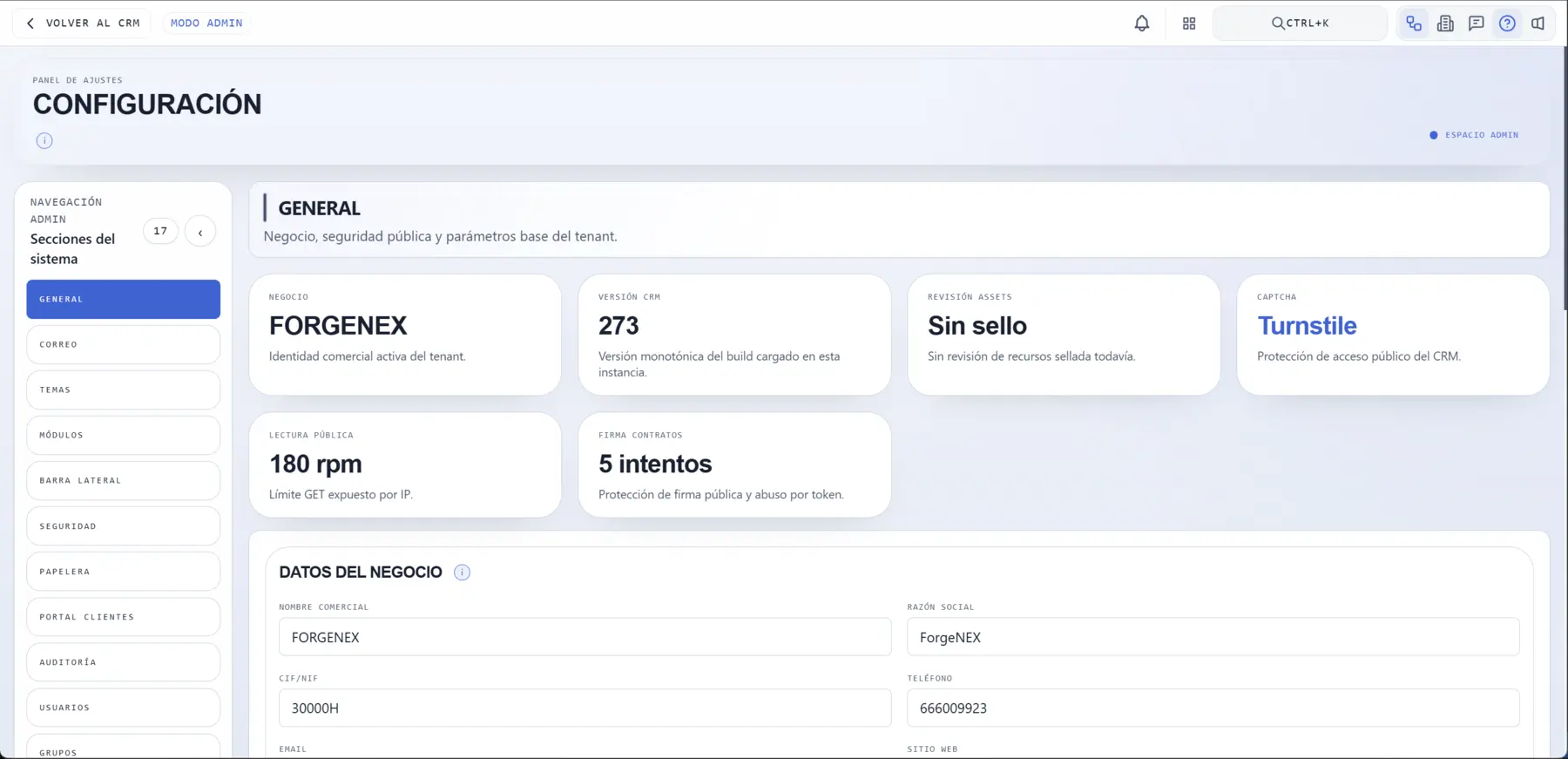Screen dimensions: 1568x759
Task: Click the Teléfono field with 666009923
Action: pos(1213,708)
